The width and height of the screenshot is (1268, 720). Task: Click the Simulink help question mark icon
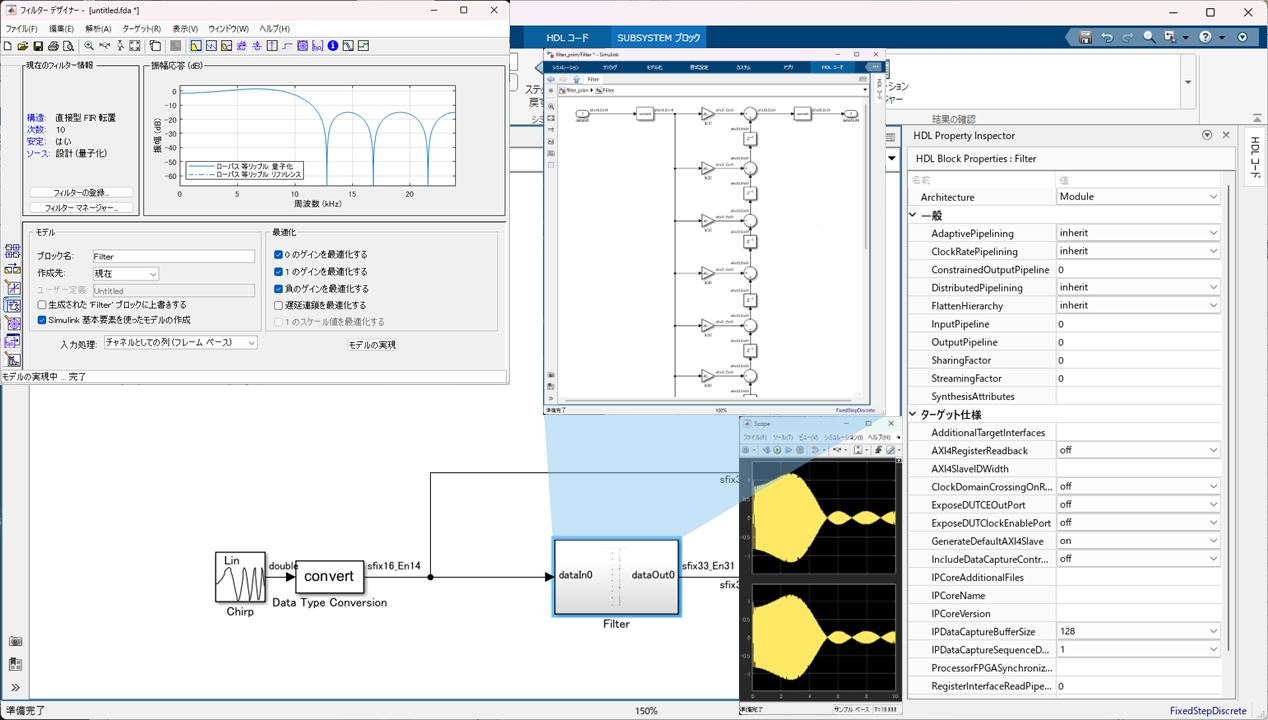(x=1205, y=37)
